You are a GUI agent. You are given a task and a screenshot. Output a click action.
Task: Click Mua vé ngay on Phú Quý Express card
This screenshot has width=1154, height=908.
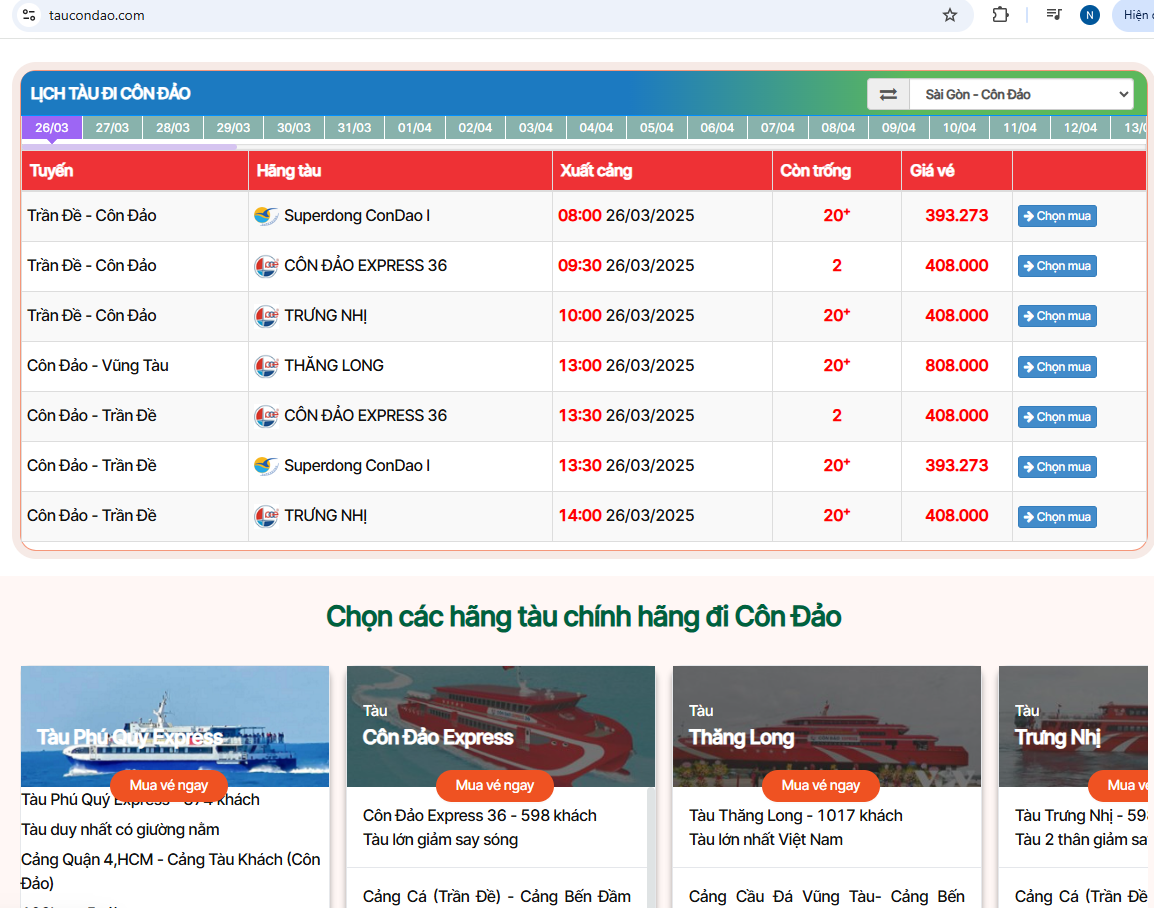(x=169, y=786)
